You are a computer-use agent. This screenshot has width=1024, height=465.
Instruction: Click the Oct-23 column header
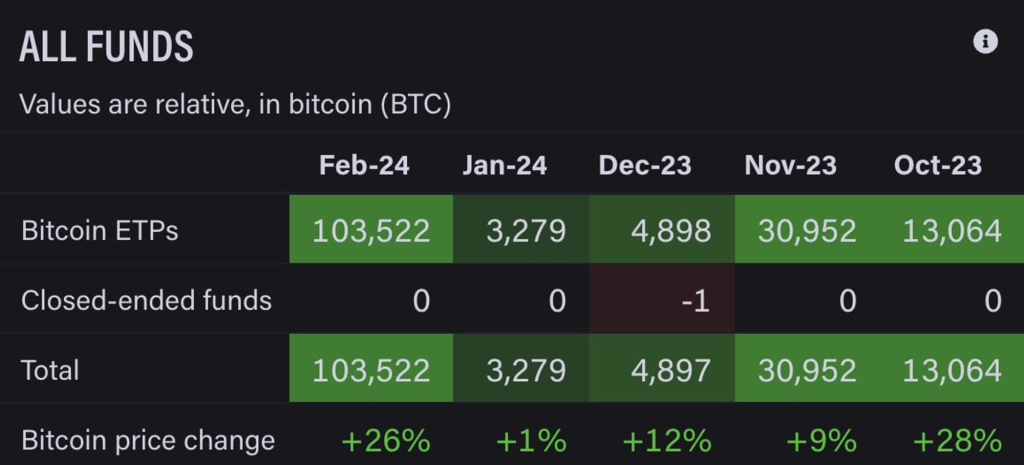click(938, 165)
